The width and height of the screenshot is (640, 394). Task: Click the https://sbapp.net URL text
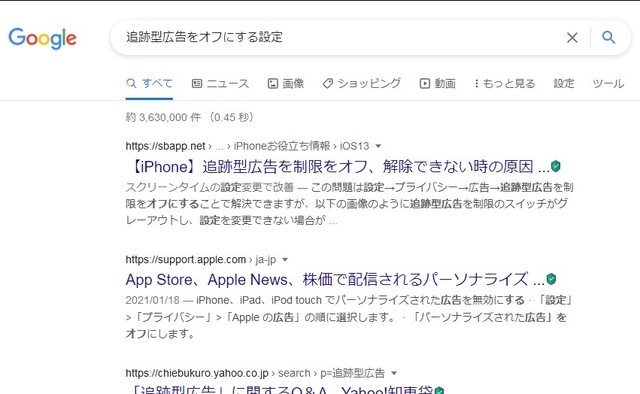(x=165, y=146)
